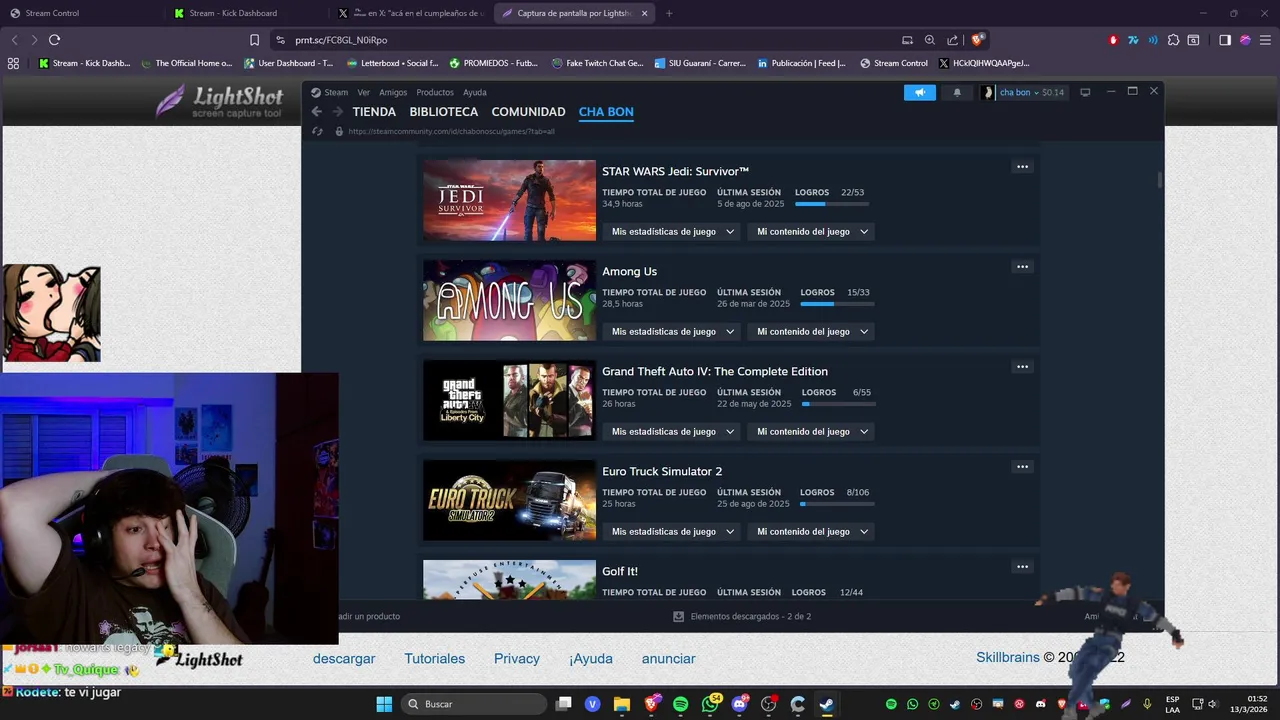Reload the Steam community page
1280x720 pixels.
317,131
